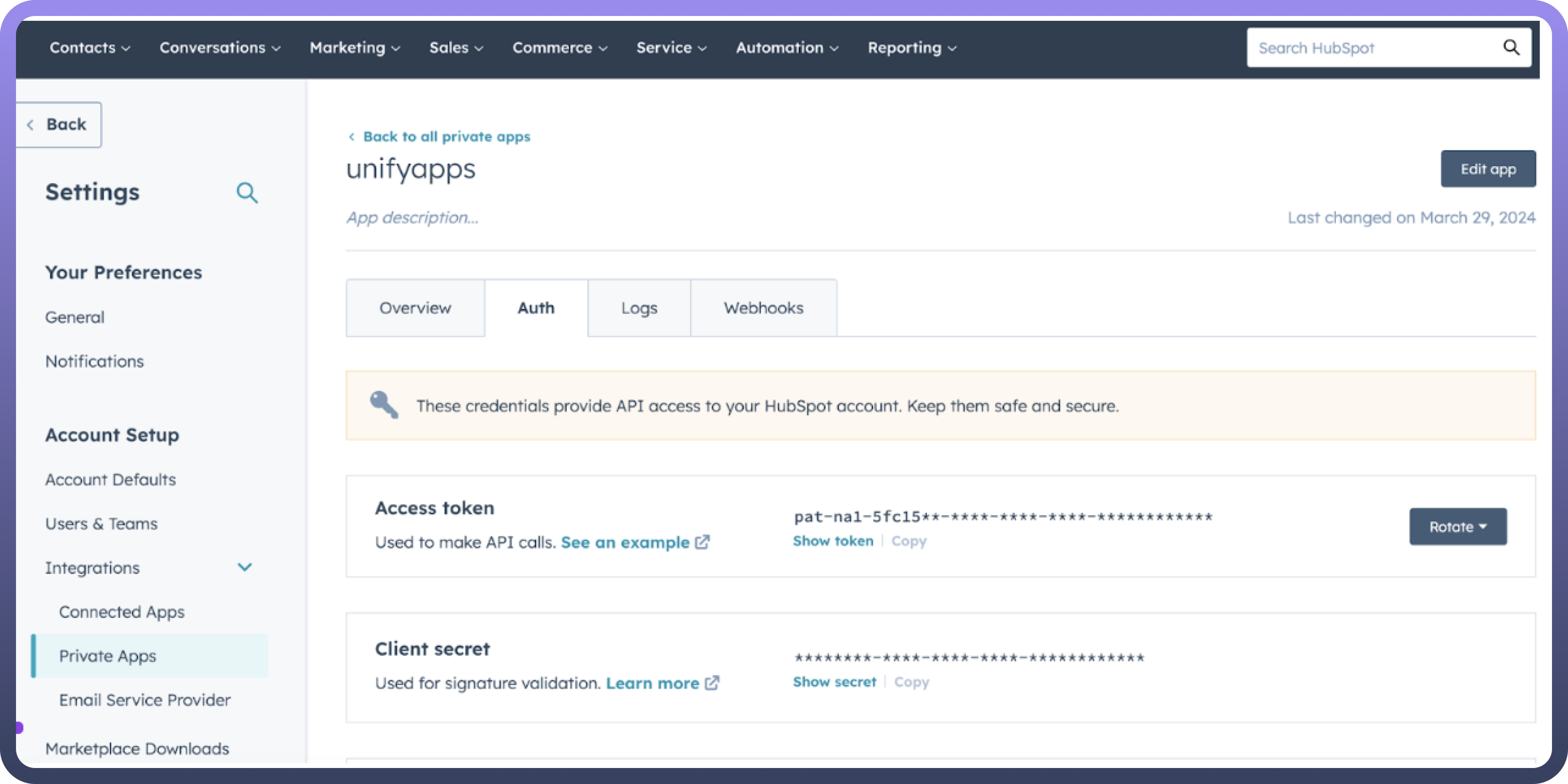
Task: Switch to the Webhooks tab
Action: coord(763,308)
